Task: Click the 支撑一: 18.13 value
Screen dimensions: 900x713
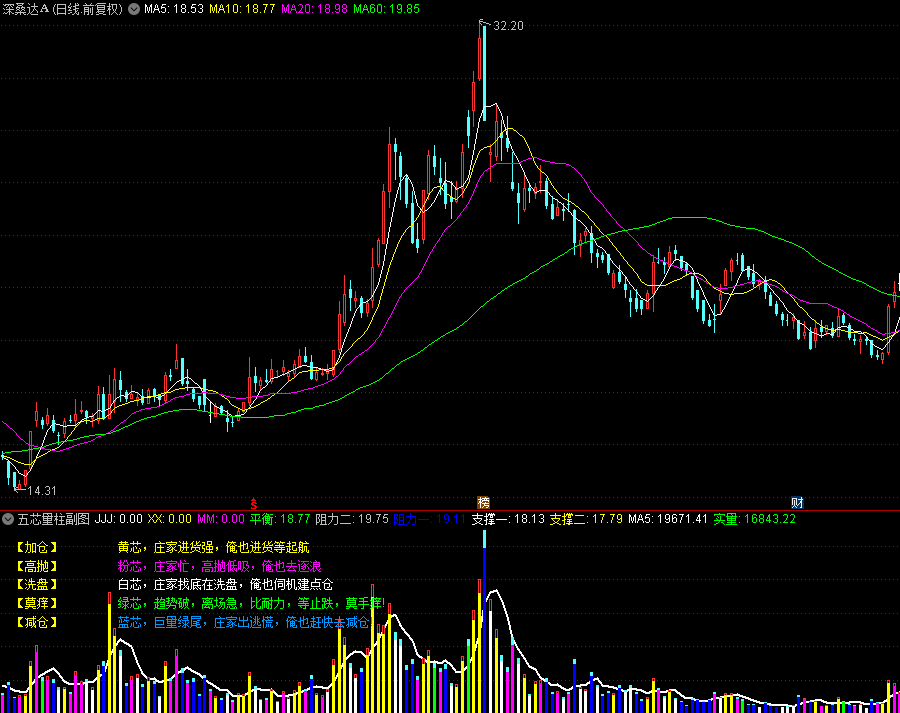Action: pyautogui.click(x=508, y=519)
